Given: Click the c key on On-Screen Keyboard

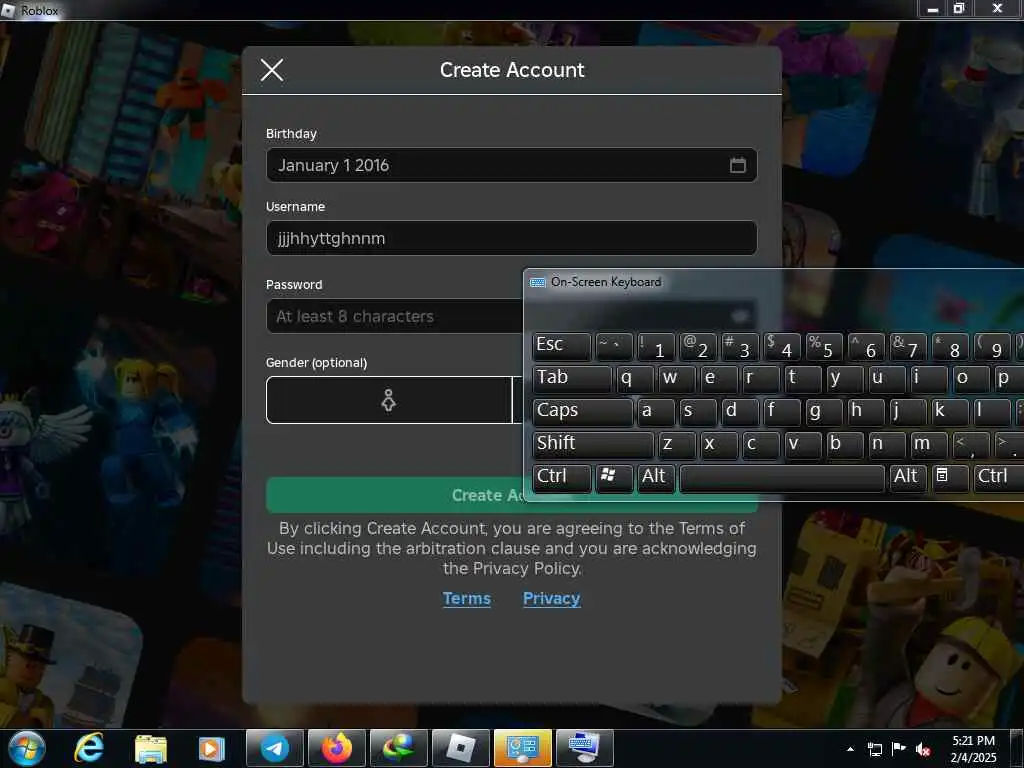Looking at the screenshot, I should point(761,445).
